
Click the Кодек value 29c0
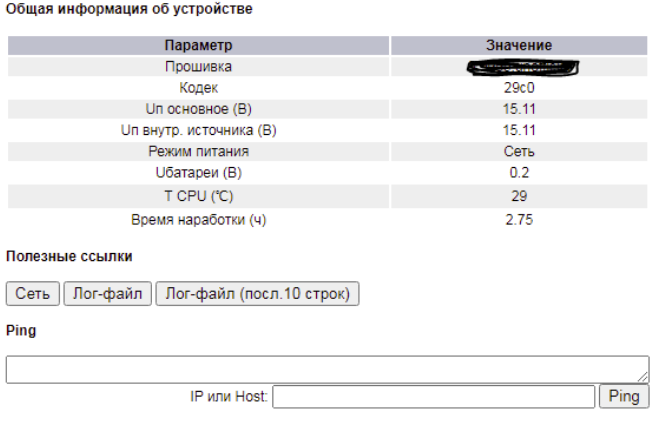[x=519, y=88]
